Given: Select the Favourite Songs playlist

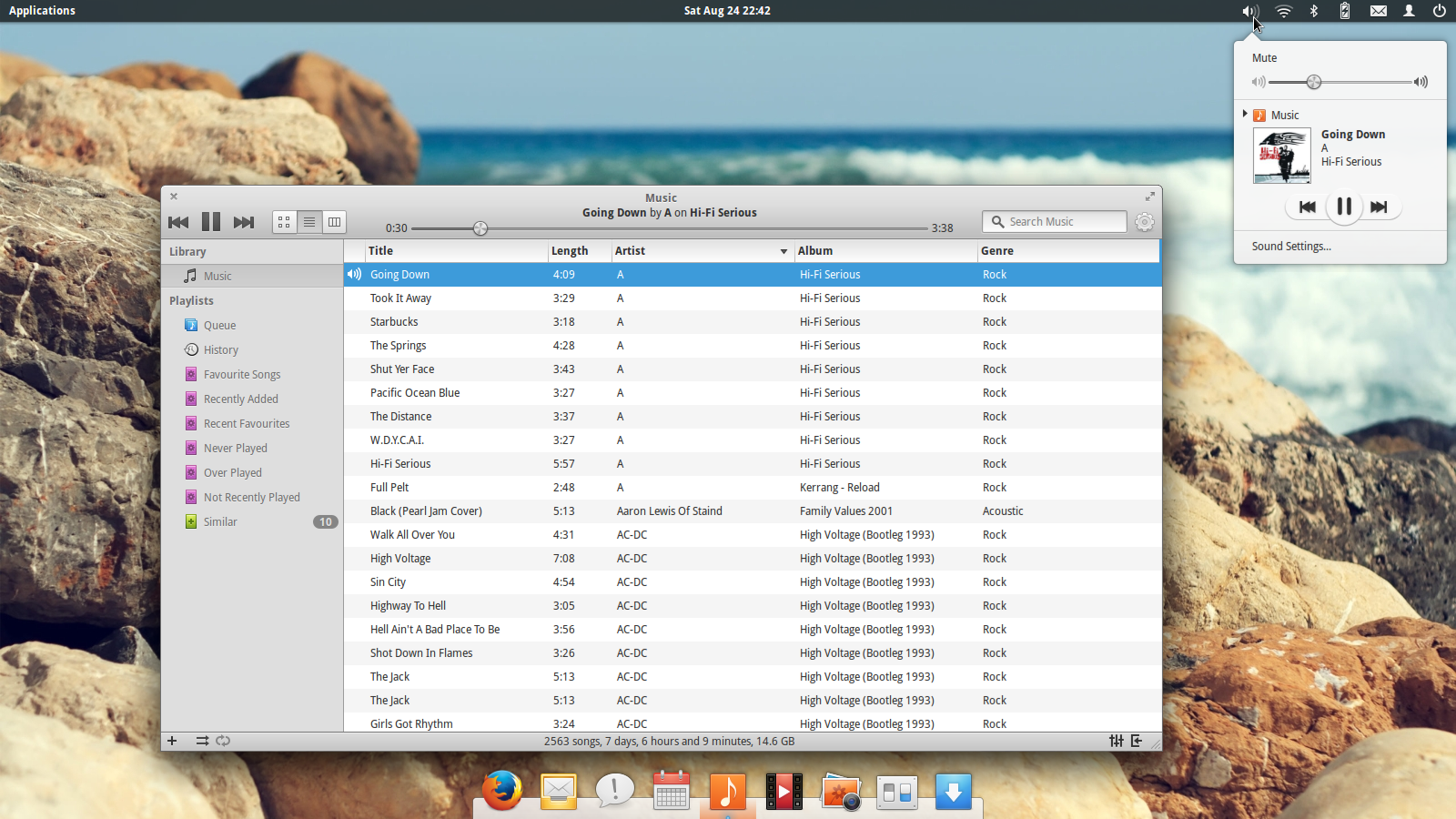Looking at the screenshot, I should point(241,374).
